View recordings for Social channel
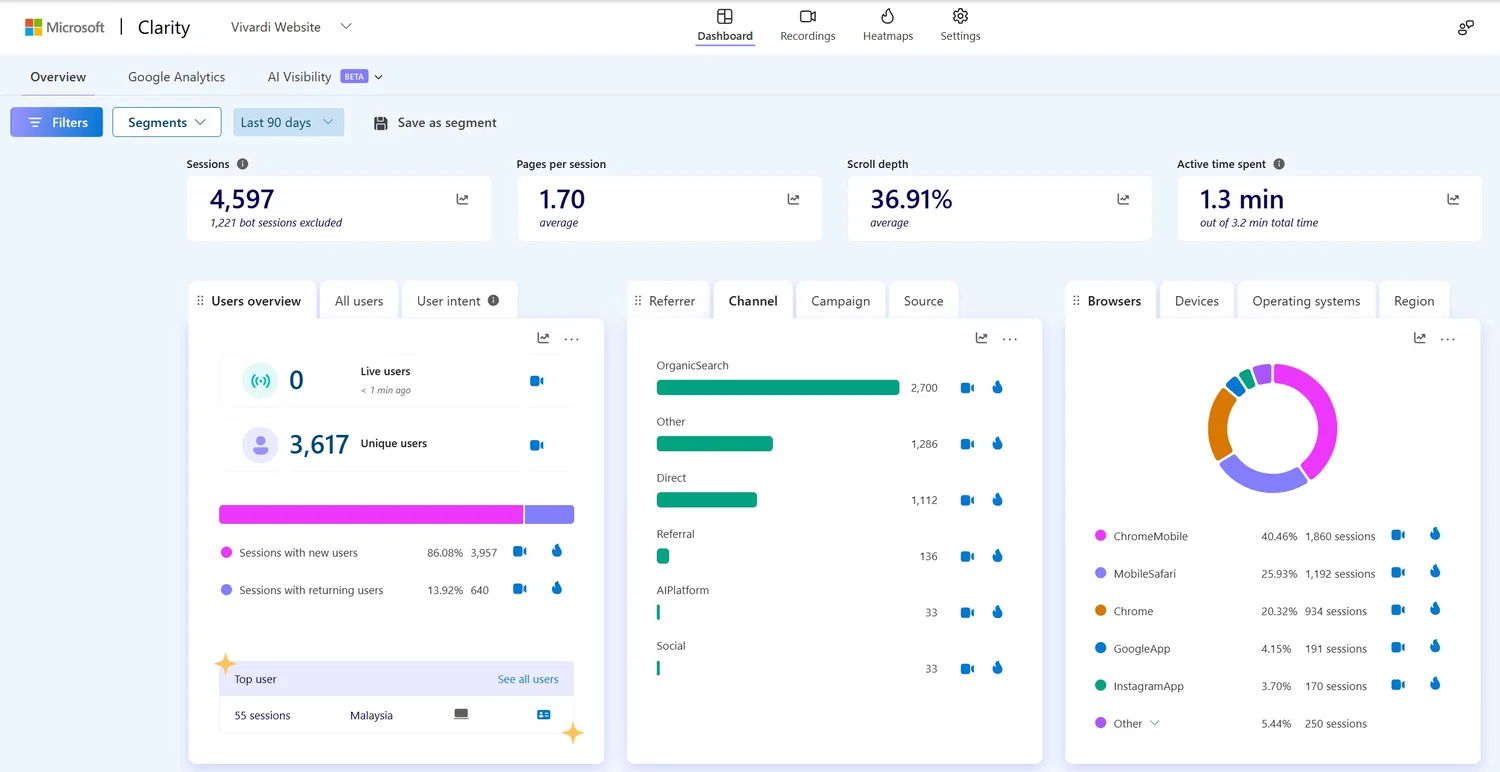 pyautogui.click(x=967, y=668)
